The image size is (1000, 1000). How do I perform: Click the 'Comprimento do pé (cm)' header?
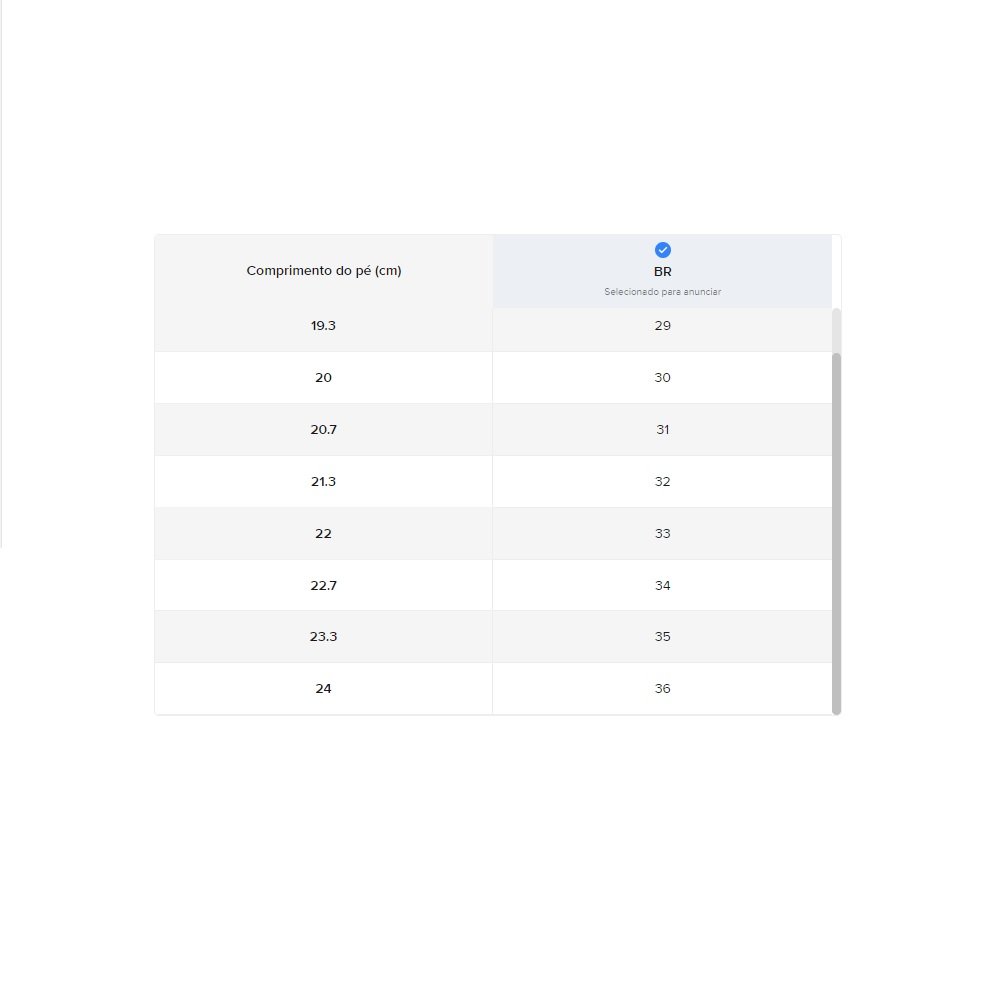[324, 271]
